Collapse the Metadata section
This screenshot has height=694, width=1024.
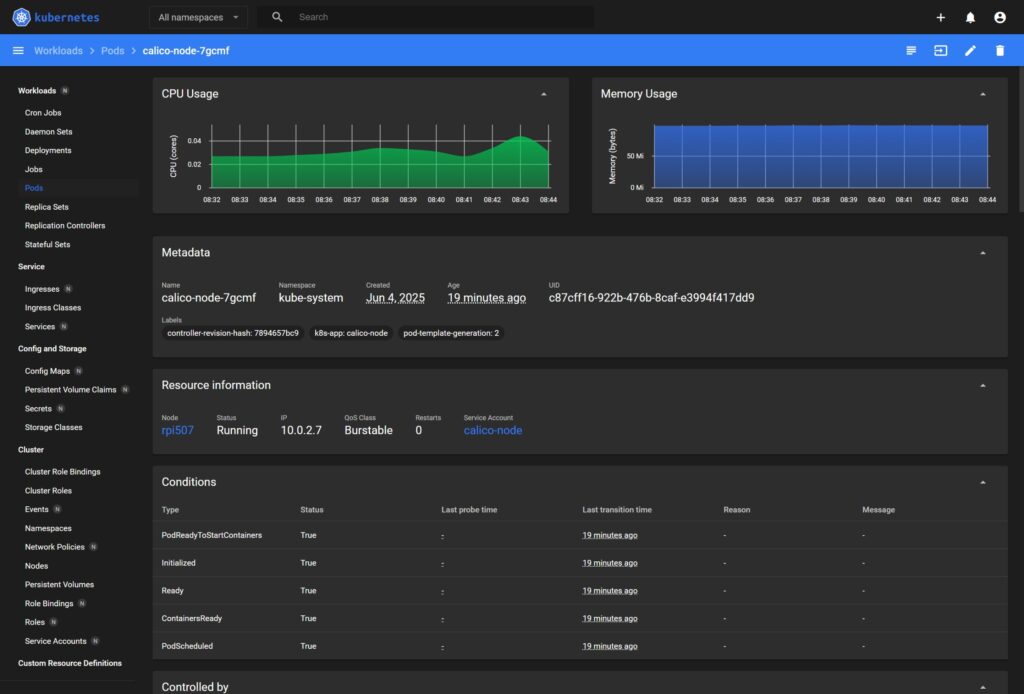pos(983,253)
